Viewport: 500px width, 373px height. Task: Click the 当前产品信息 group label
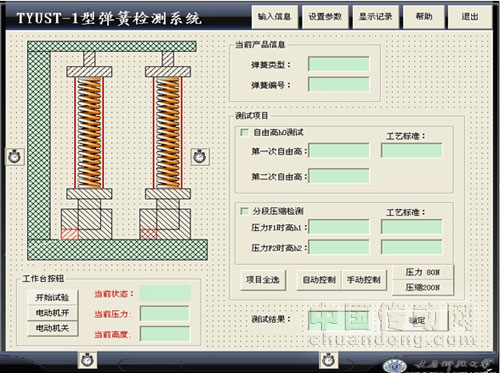point(260,45)
